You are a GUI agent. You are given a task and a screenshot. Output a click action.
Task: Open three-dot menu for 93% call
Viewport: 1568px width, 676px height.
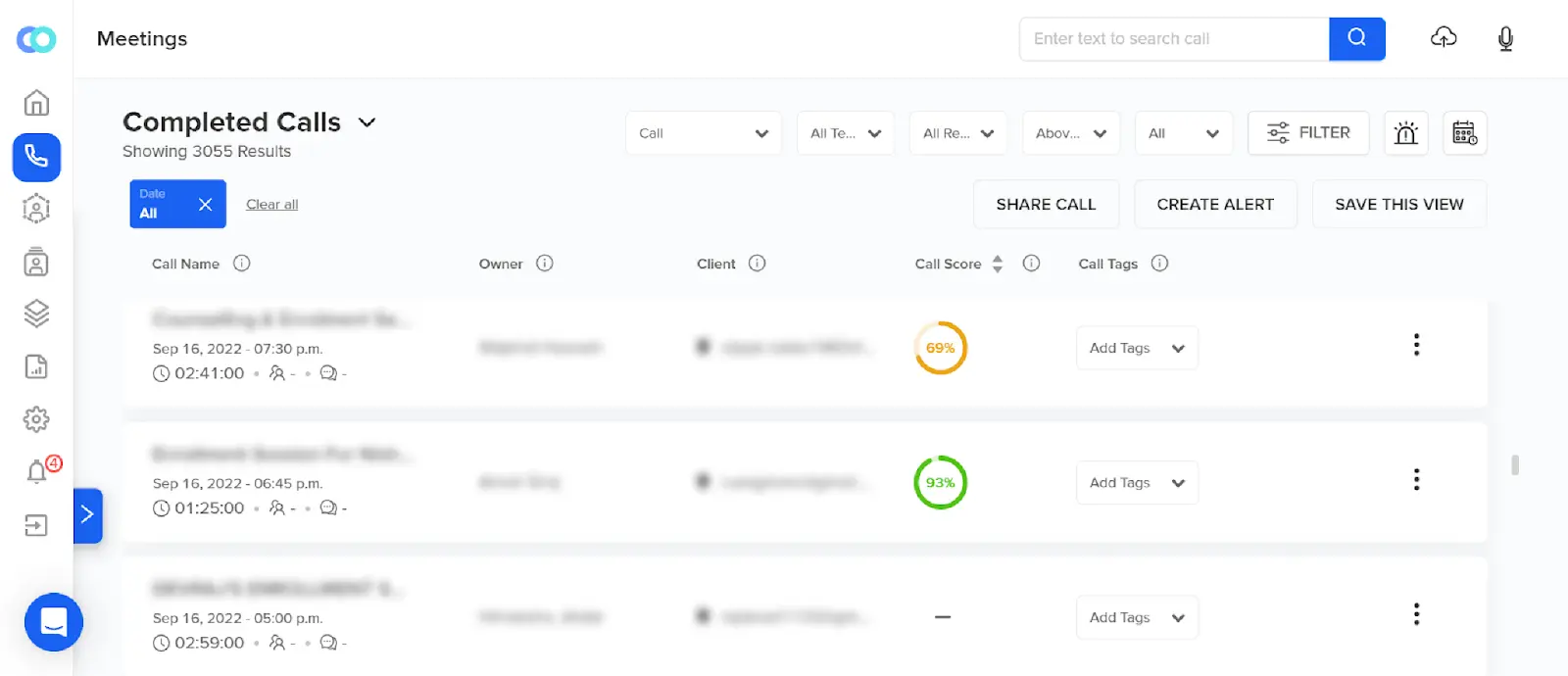(x=1416, y=479)
